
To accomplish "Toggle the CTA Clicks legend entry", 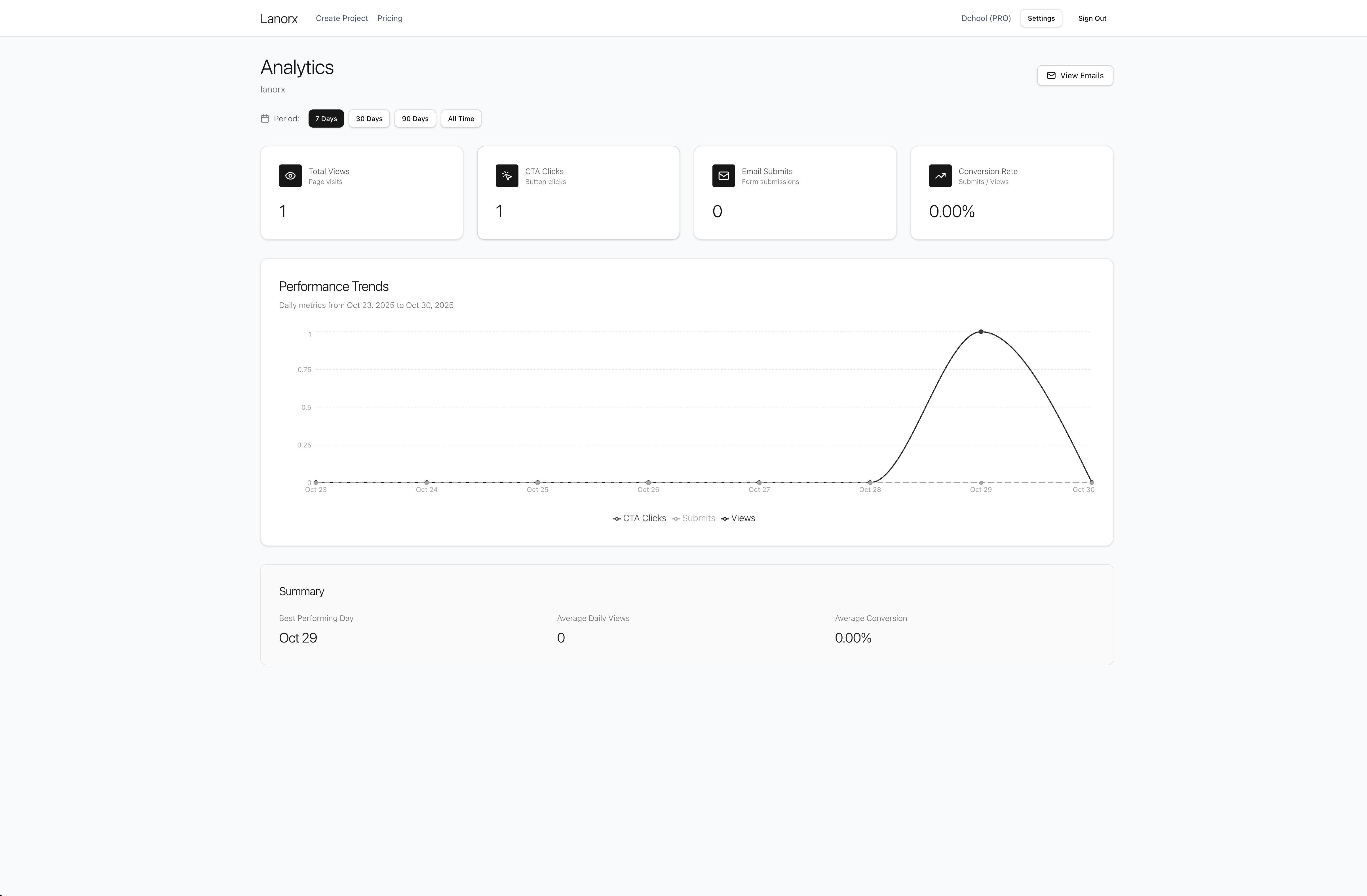I will point(639,518).
